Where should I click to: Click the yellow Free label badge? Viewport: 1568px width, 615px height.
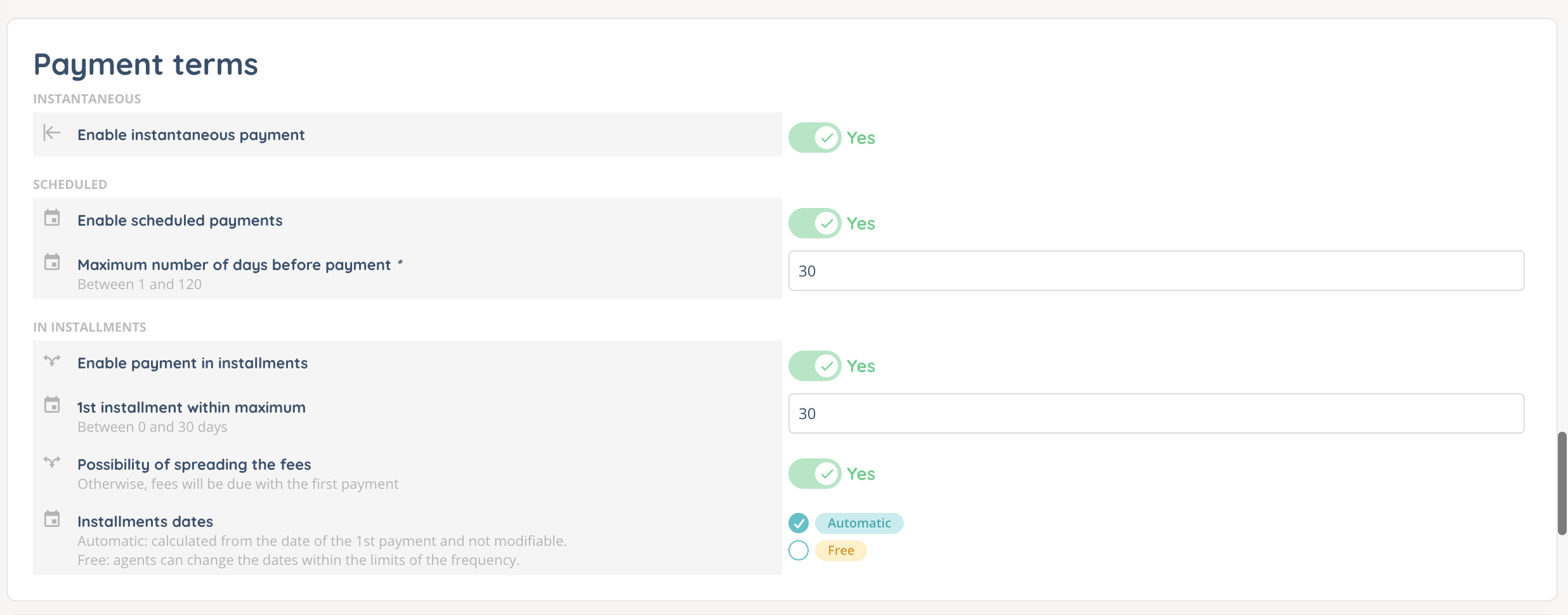[840, 550]
